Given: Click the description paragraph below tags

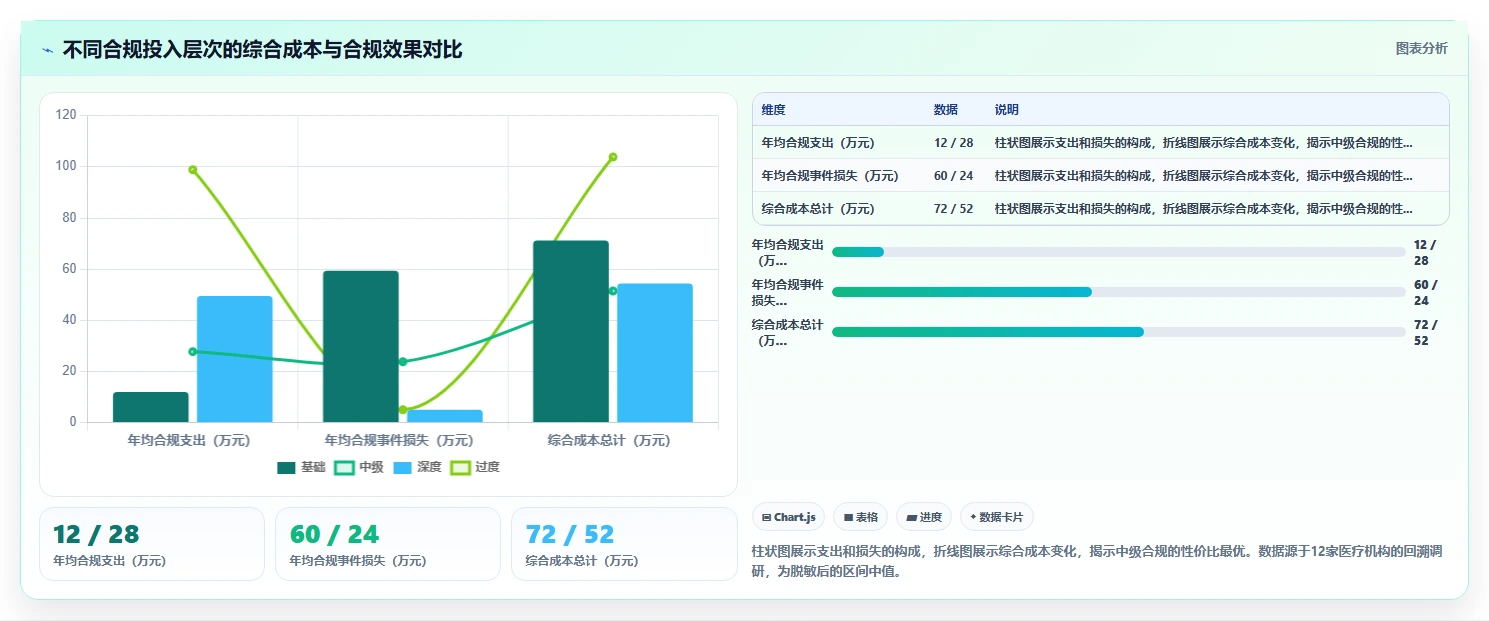Looking at the screenshot, I should pyautogui.click(x=1096, y=562).
